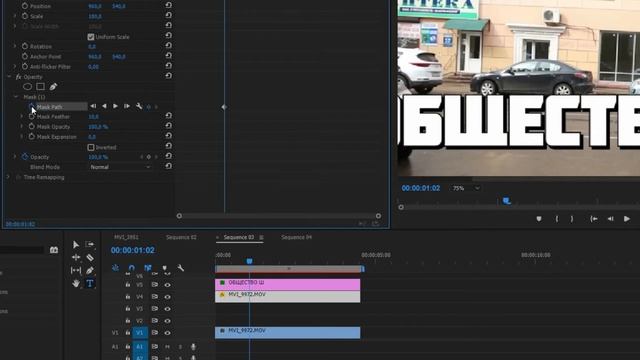Open the Program Monitor zoom level dropdown

click(466, 188)
